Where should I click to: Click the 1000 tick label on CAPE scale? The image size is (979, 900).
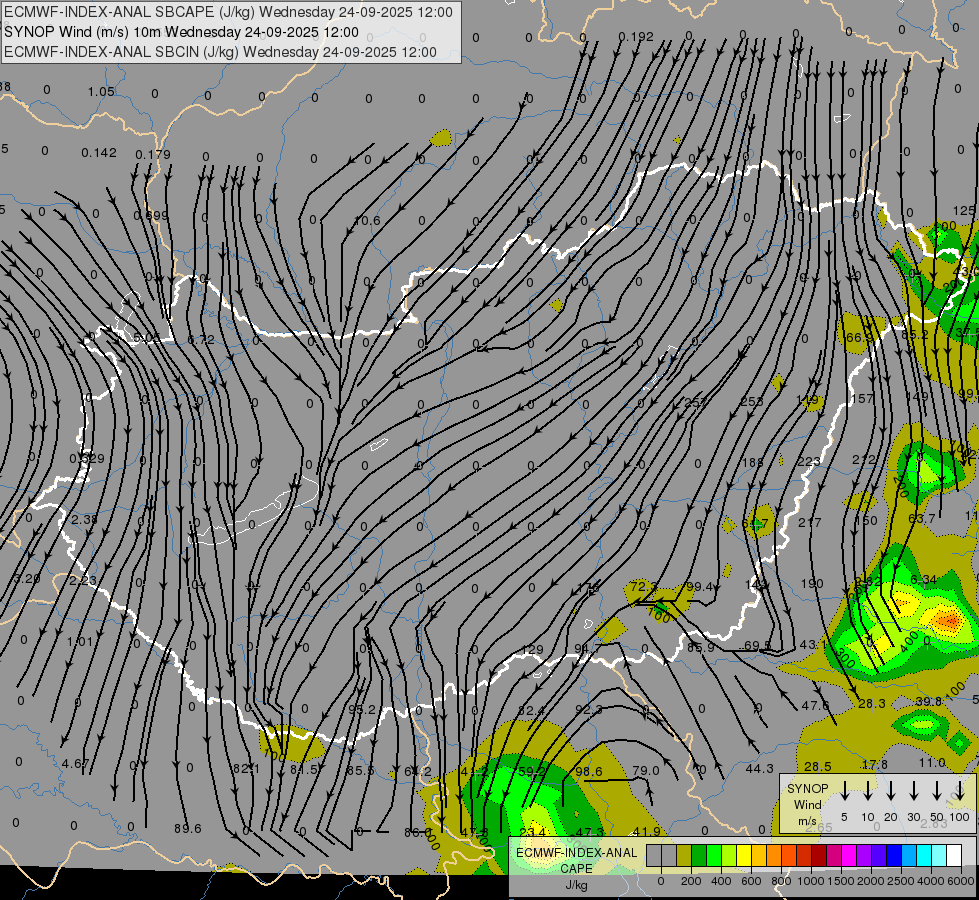point(811,881)
